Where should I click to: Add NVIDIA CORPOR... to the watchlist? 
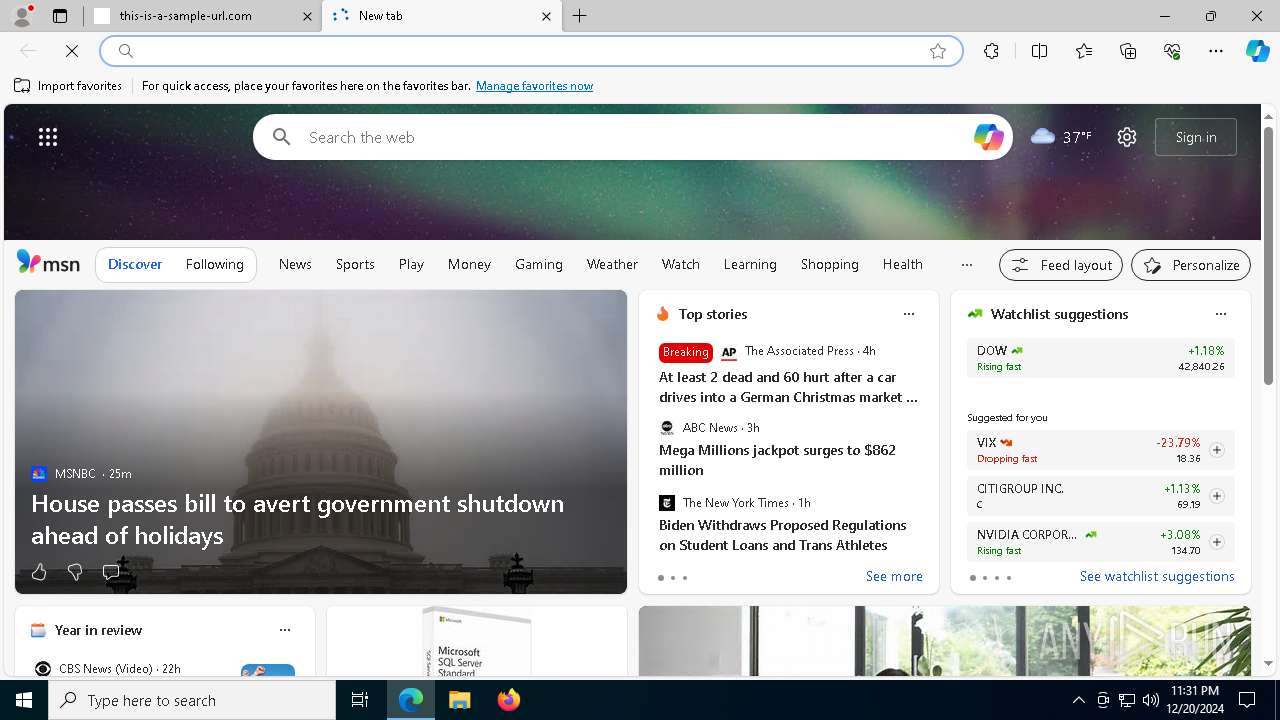pos(1216,542)
